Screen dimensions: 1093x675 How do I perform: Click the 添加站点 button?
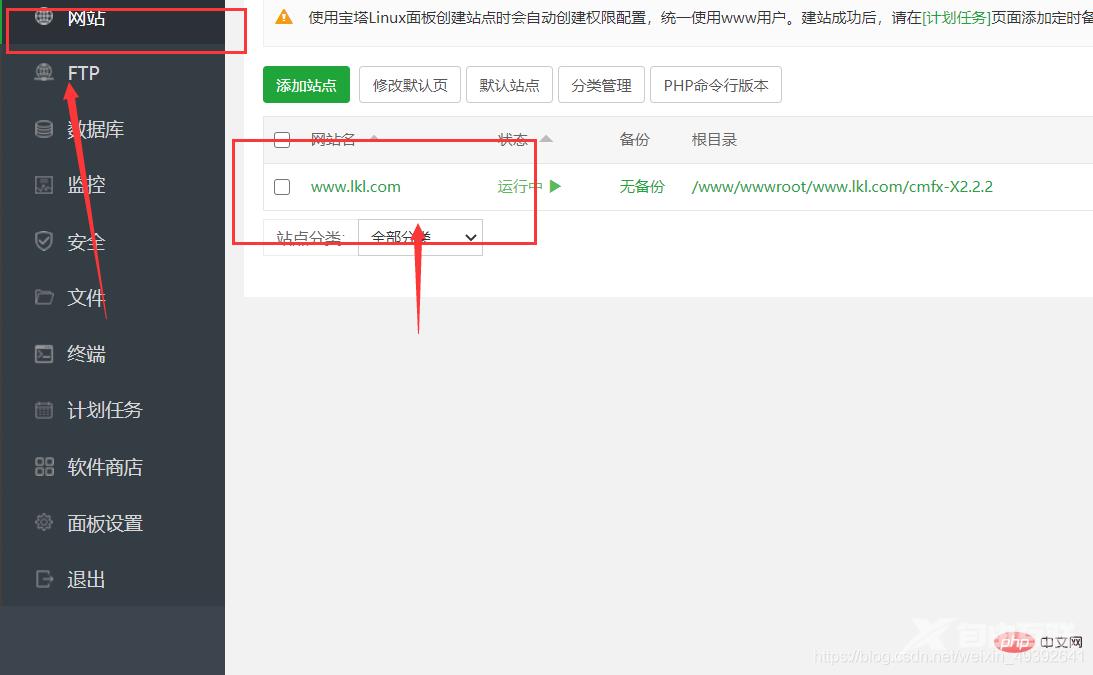(306, 85)
